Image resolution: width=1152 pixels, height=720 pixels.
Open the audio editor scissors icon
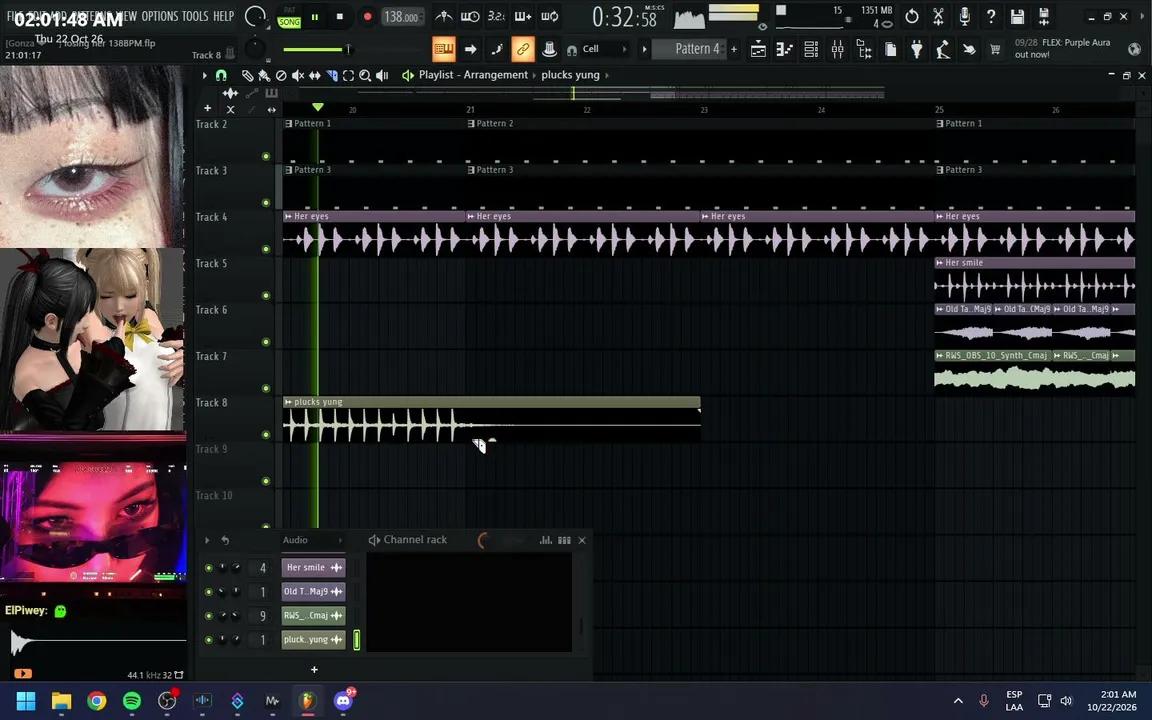coord(938,16)
